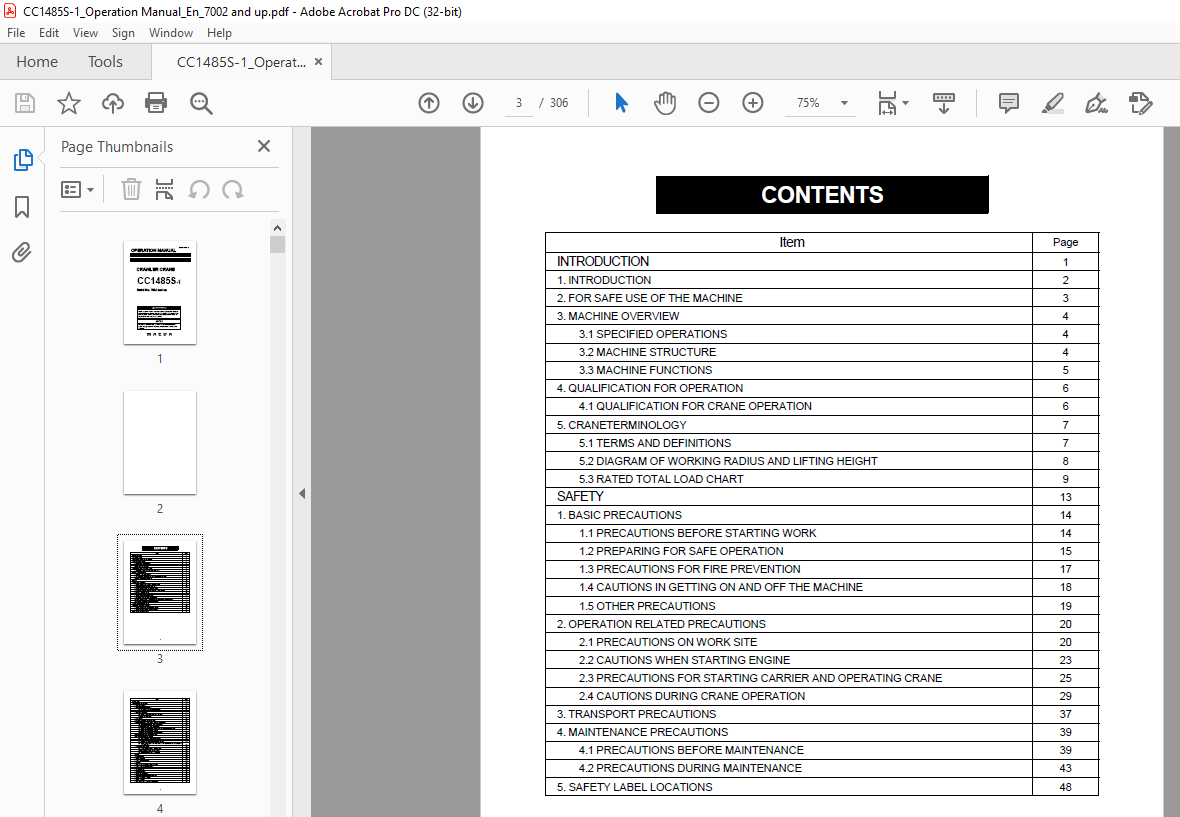Image resolution: width=1180 pixels, height=817 pixels.
Task: Add the document to starred files
Action: coord(68,103)
